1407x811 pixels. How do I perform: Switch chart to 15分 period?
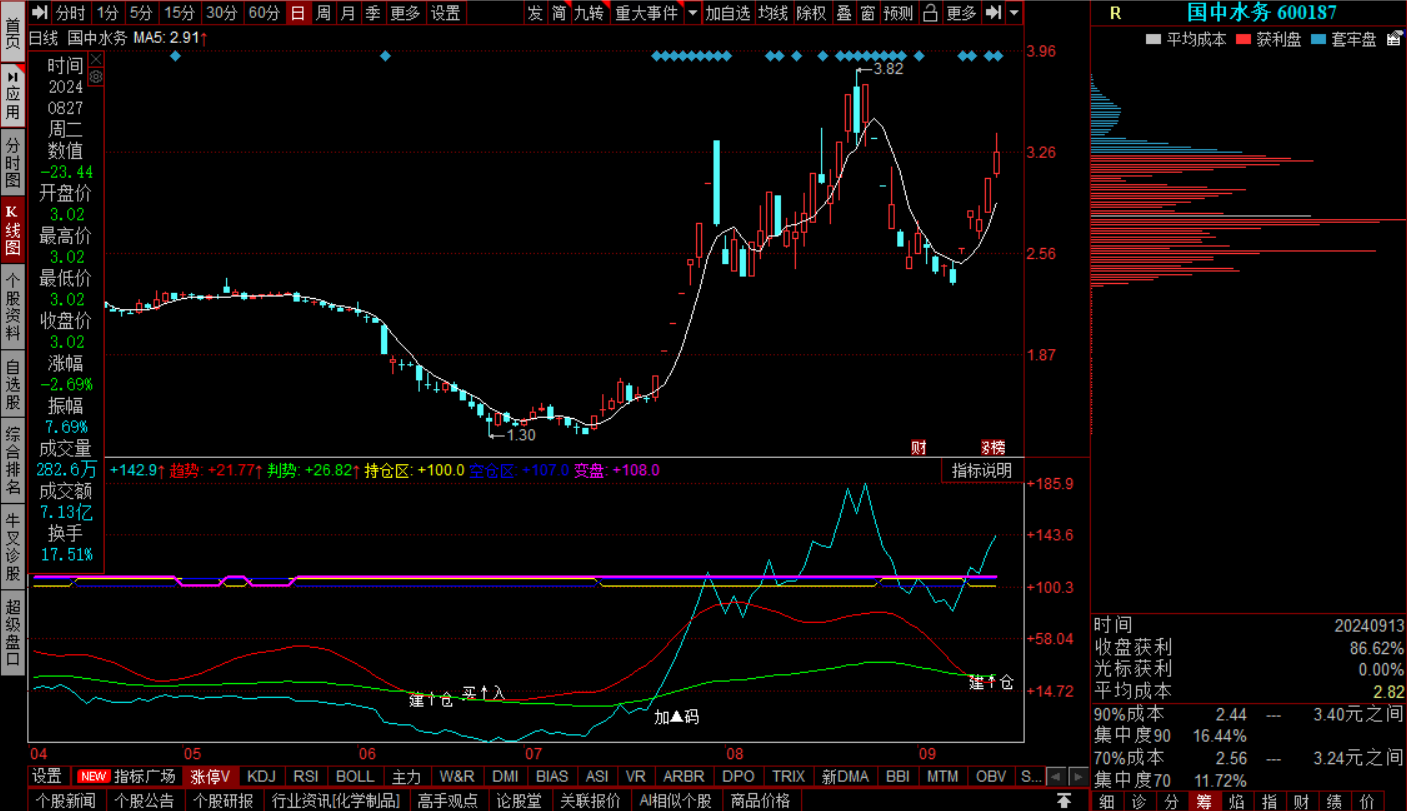point(180,13)
